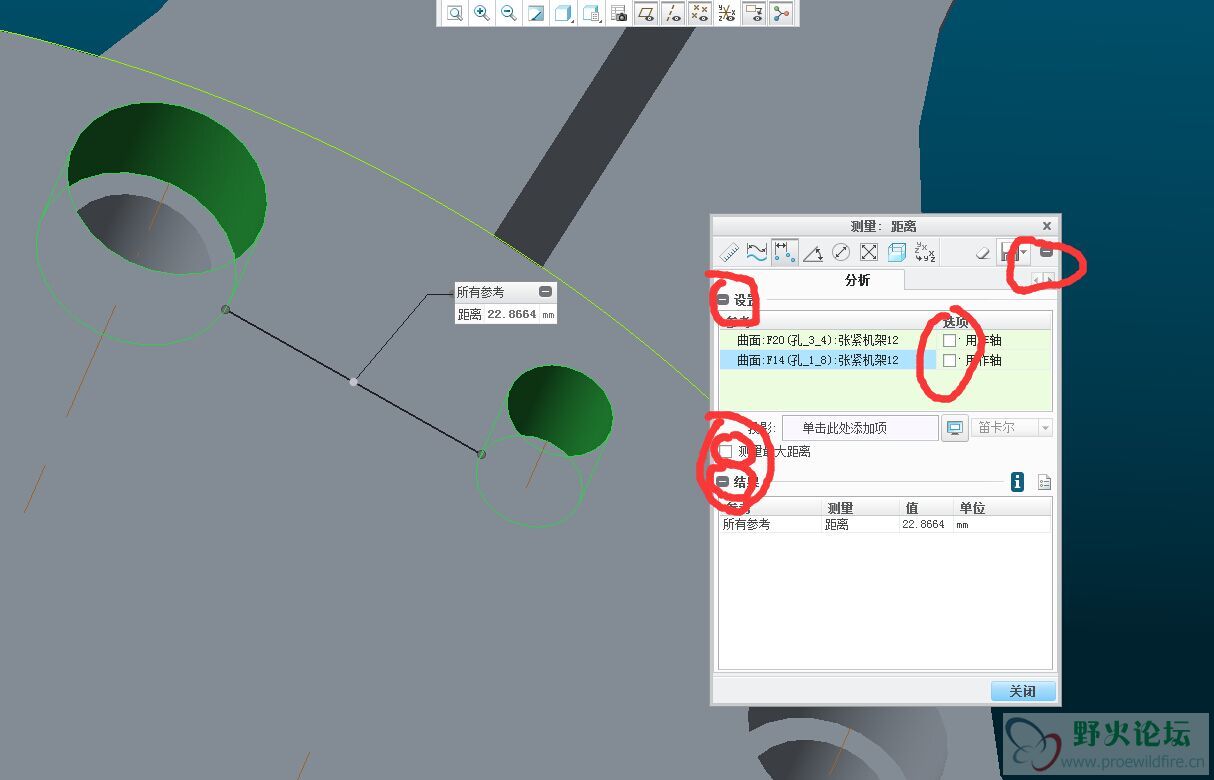Collapse the 结果 section
Screen dimensions: 1214x780
tap(723, 482)
